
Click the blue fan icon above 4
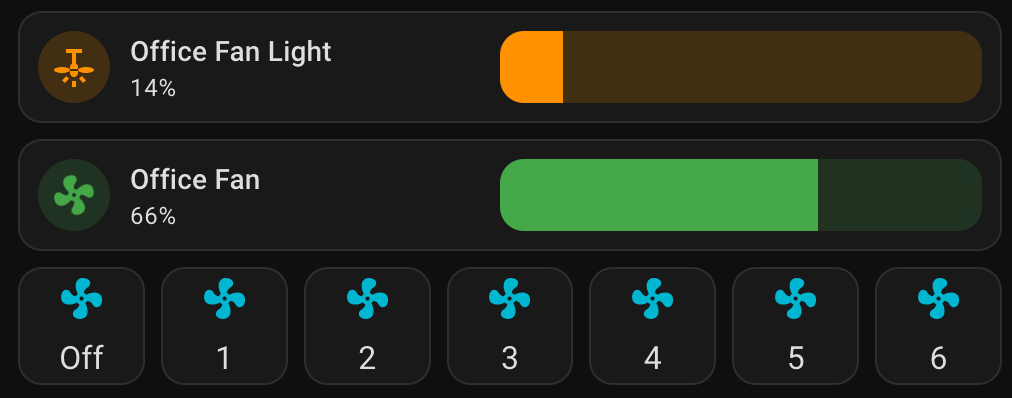tap(653, 299)
